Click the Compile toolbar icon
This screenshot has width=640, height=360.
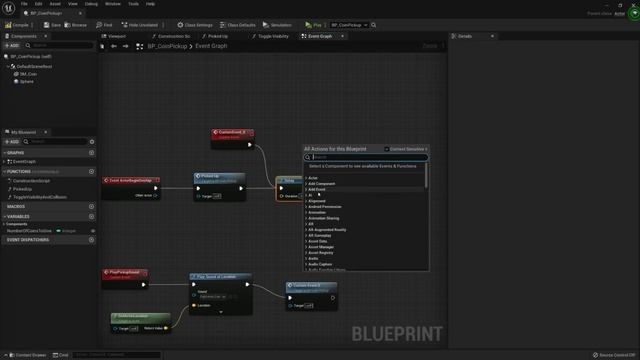8,25
